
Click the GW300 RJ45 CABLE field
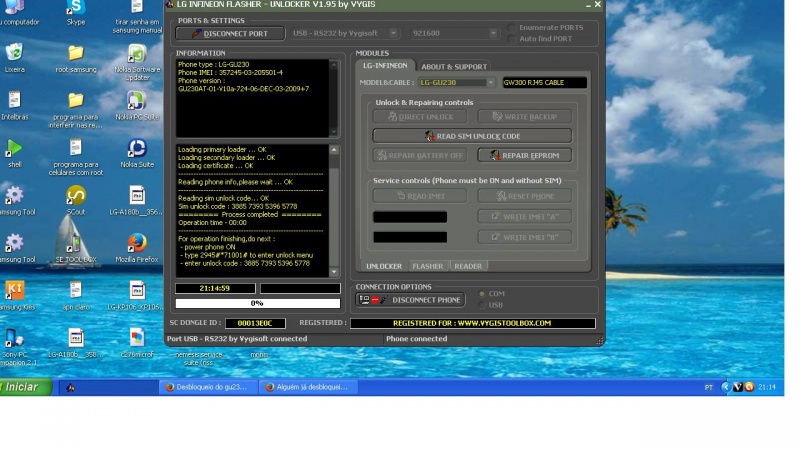pos(544,83)
